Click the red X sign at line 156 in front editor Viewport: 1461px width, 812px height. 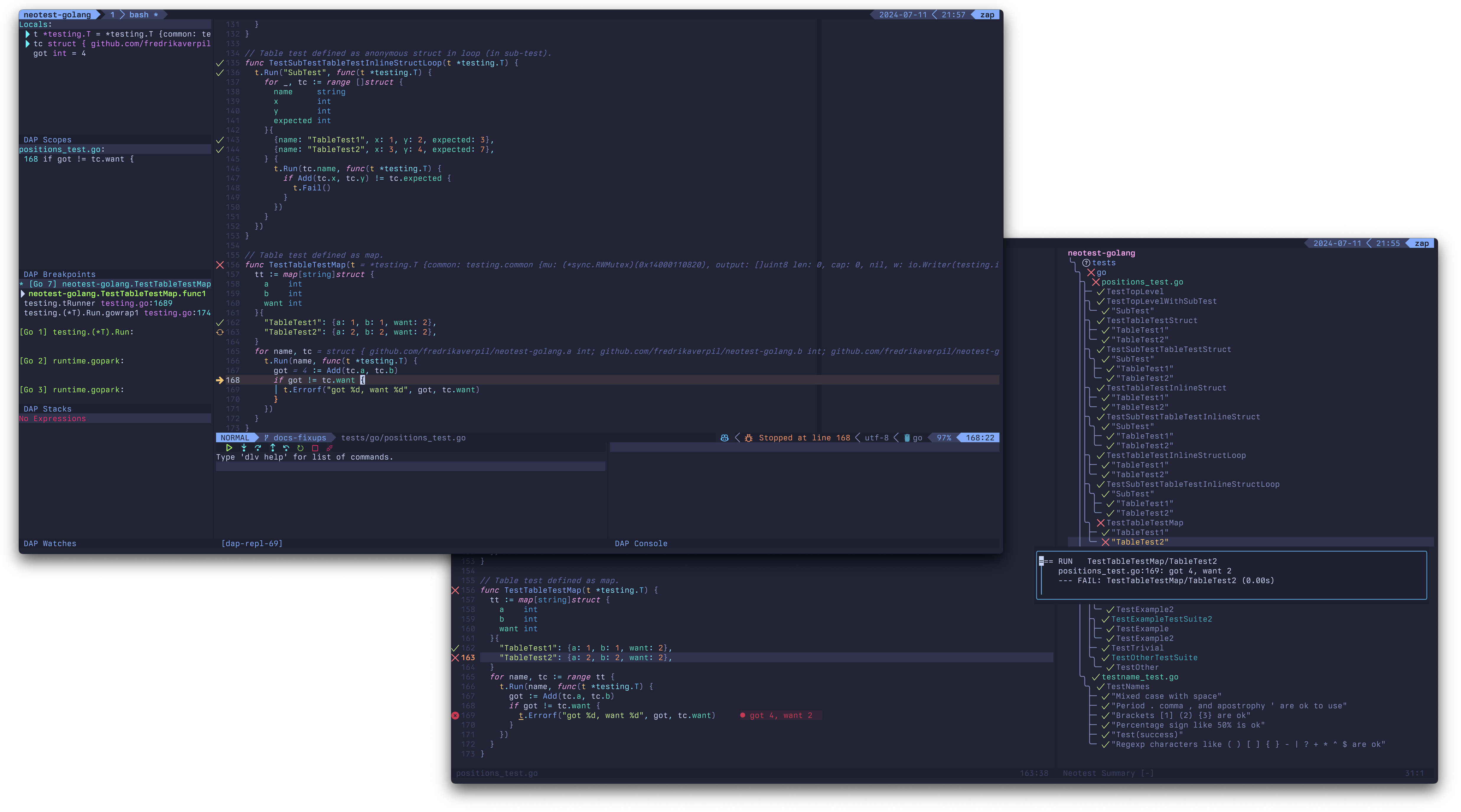tap(220, 265)
